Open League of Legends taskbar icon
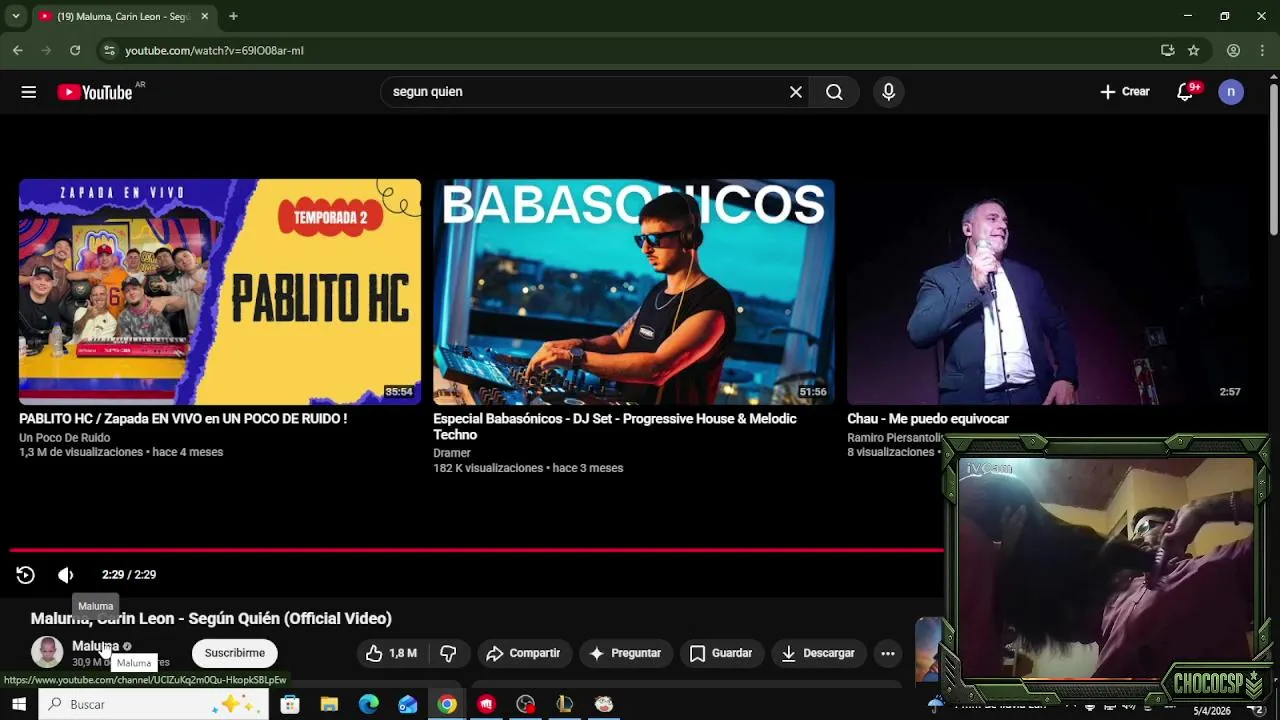Screen dimensions: 1280x720 (565, 704)
